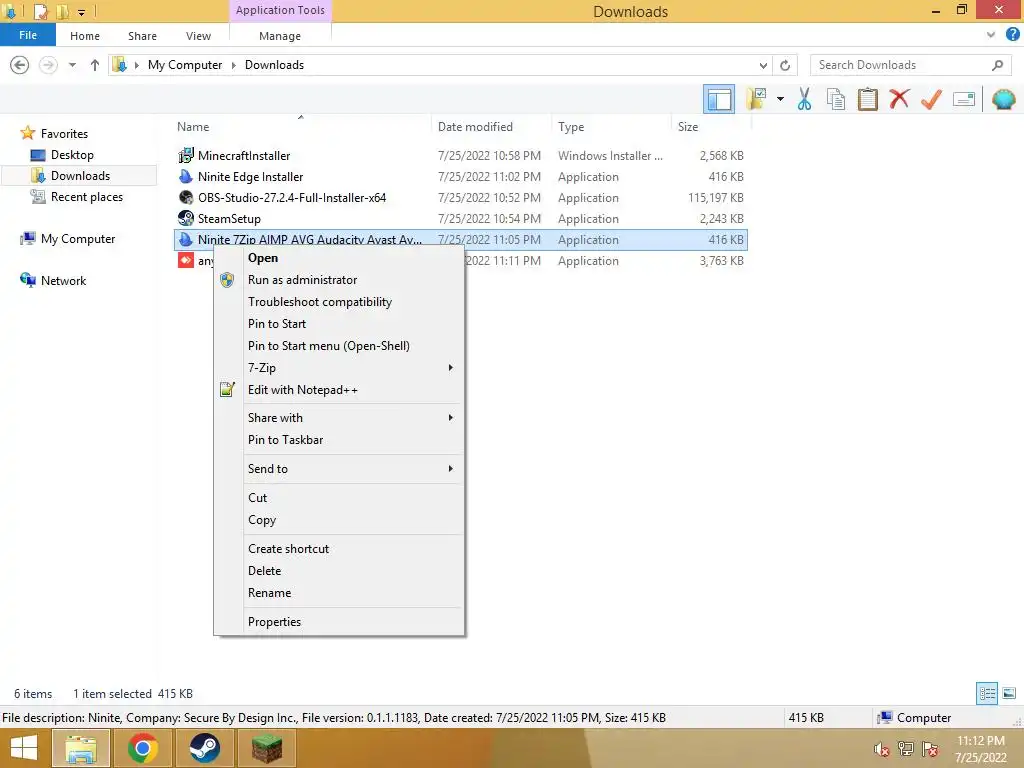
Task: Expand the 7-Zip submenu
Action: pyautogui.click(x=339, y=368)
